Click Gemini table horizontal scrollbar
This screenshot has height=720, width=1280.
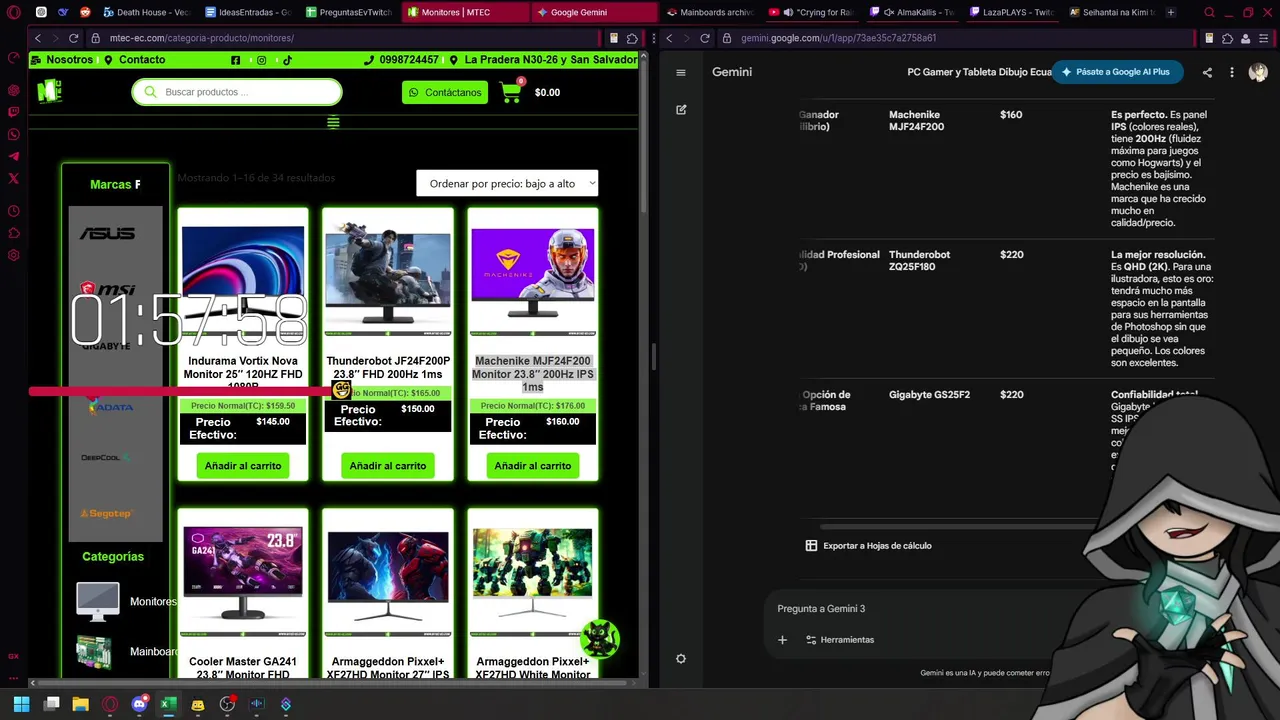click(960, 527)
